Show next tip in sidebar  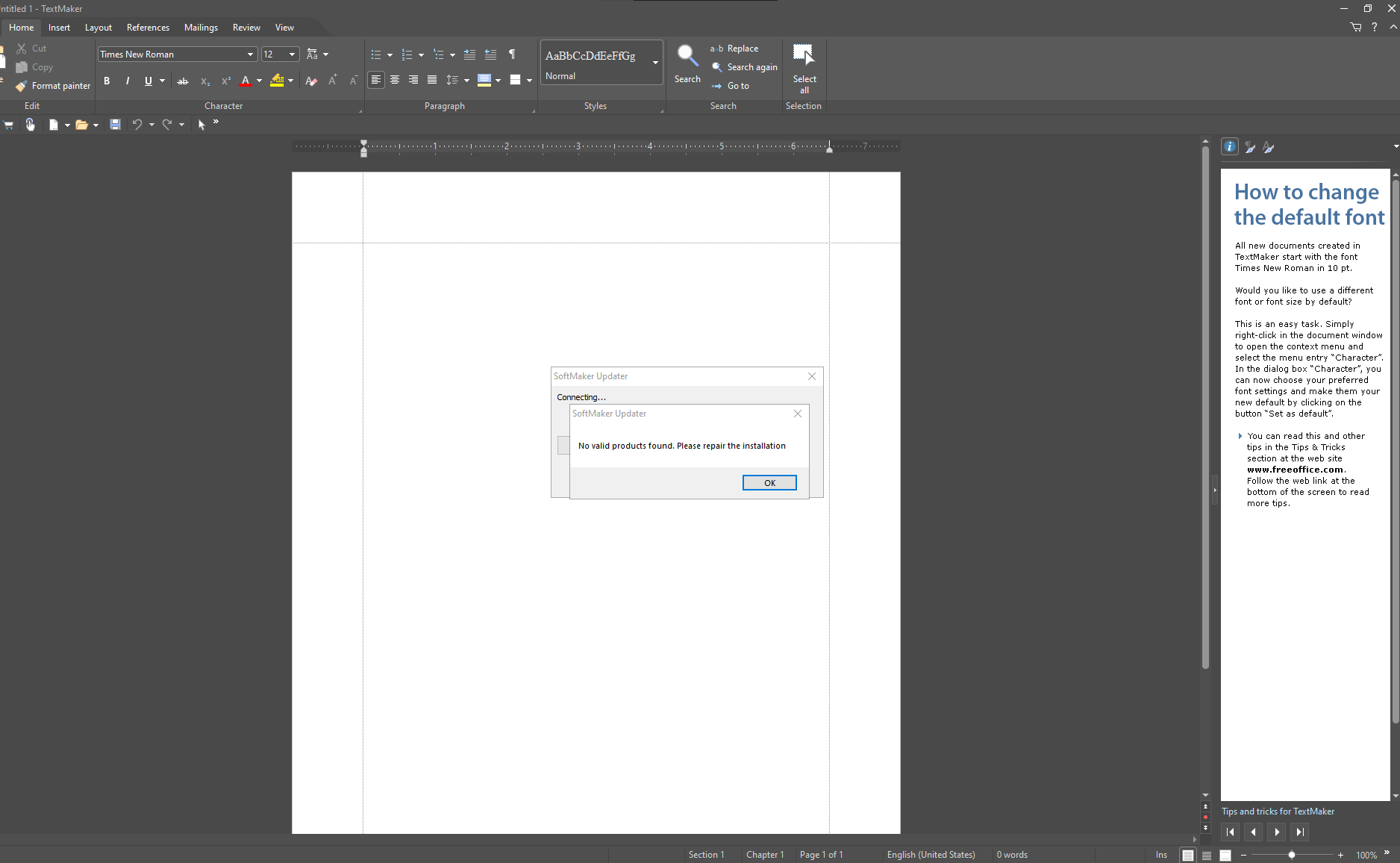[x=1277, y=832]
